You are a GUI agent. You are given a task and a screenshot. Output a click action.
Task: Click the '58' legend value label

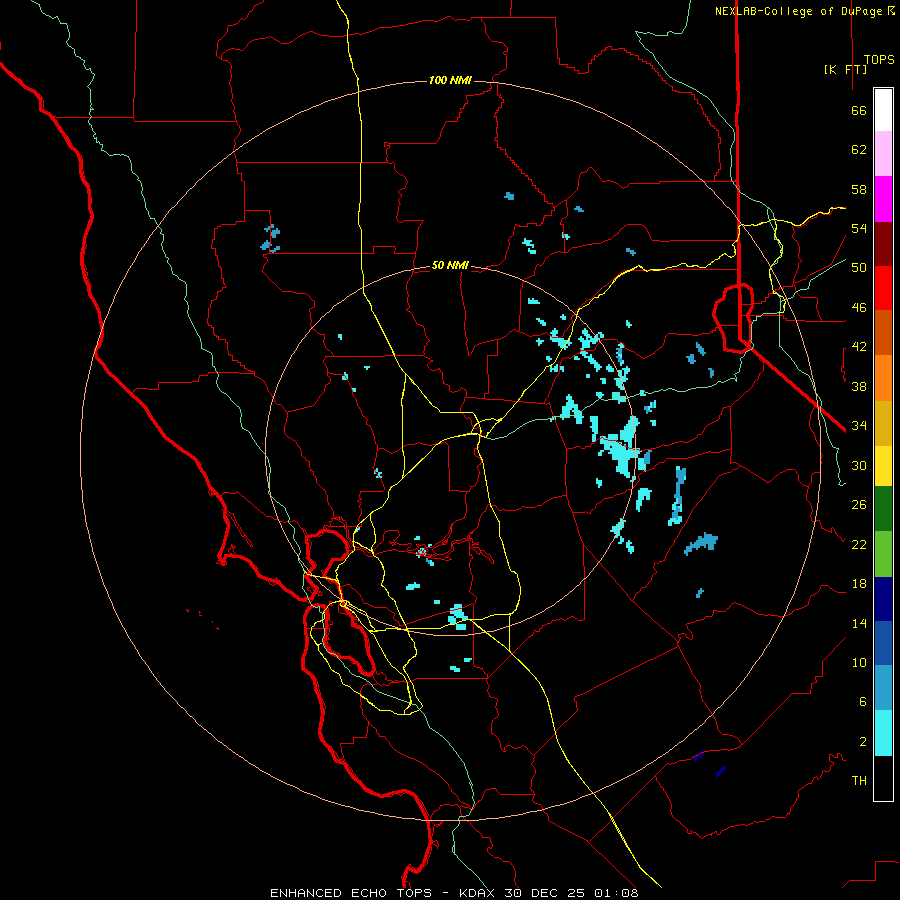tap(859, 189)
